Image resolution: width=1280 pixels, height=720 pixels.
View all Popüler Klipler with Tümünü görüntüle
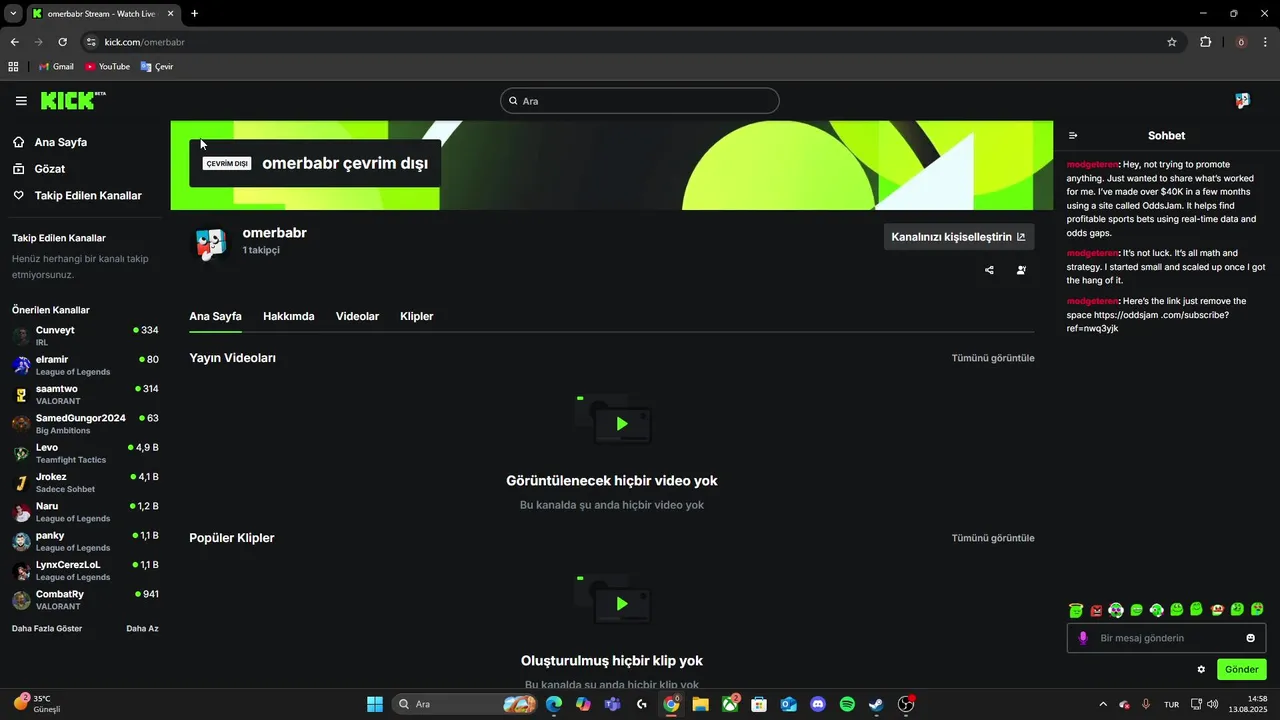(993, 538)
